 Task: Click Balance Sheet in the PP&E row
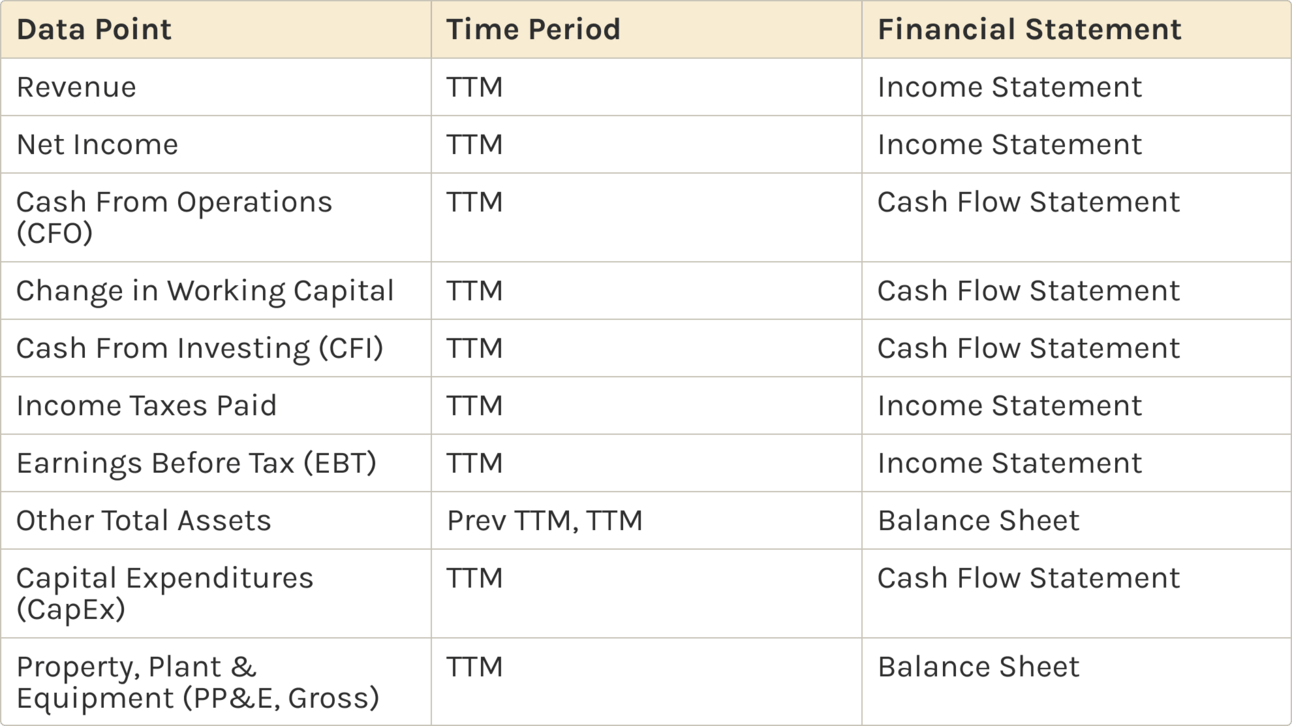[1076, 682]
